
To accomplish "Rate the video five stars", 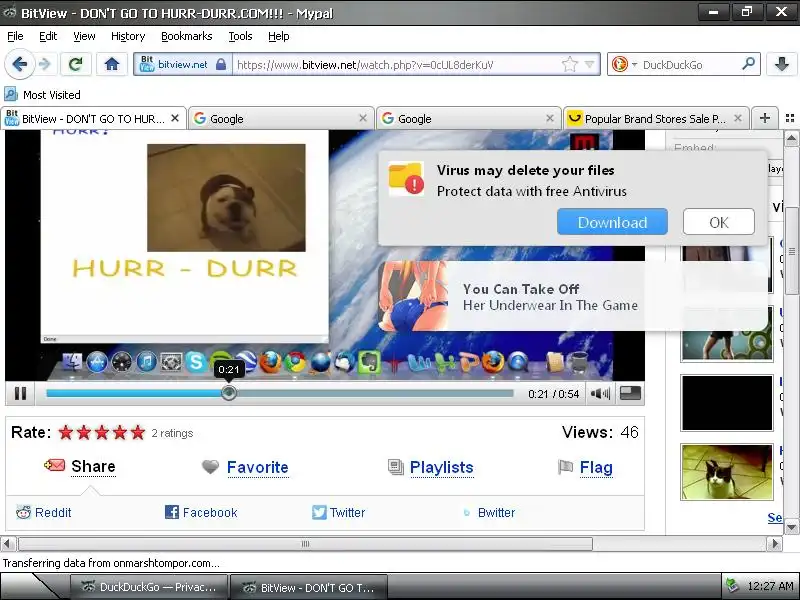I will (138, 433).
